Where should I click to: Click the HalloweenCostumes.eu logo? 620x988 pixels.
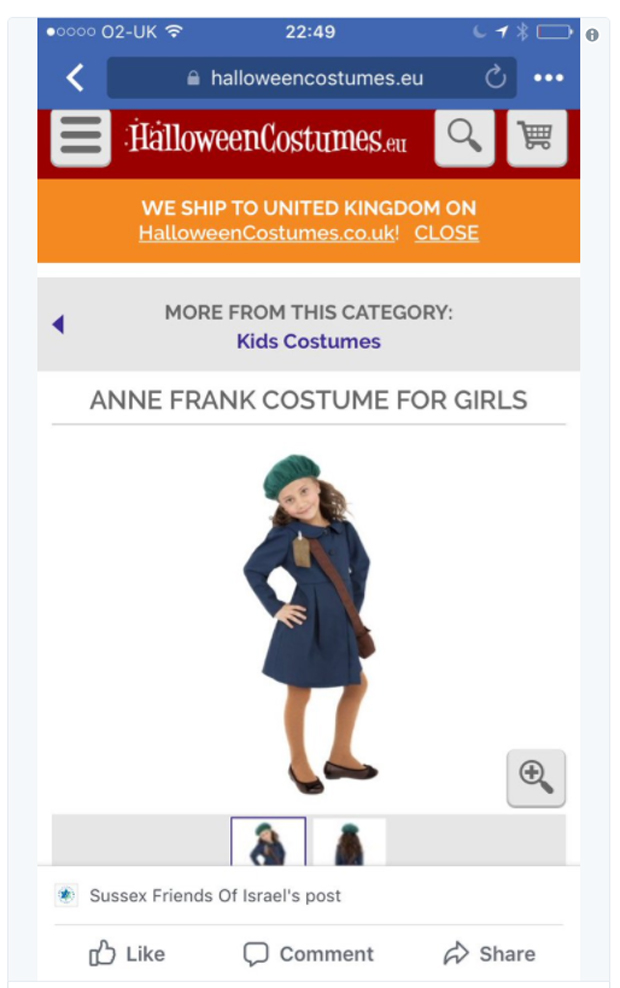pyautogui.click(x=267, y=137)
